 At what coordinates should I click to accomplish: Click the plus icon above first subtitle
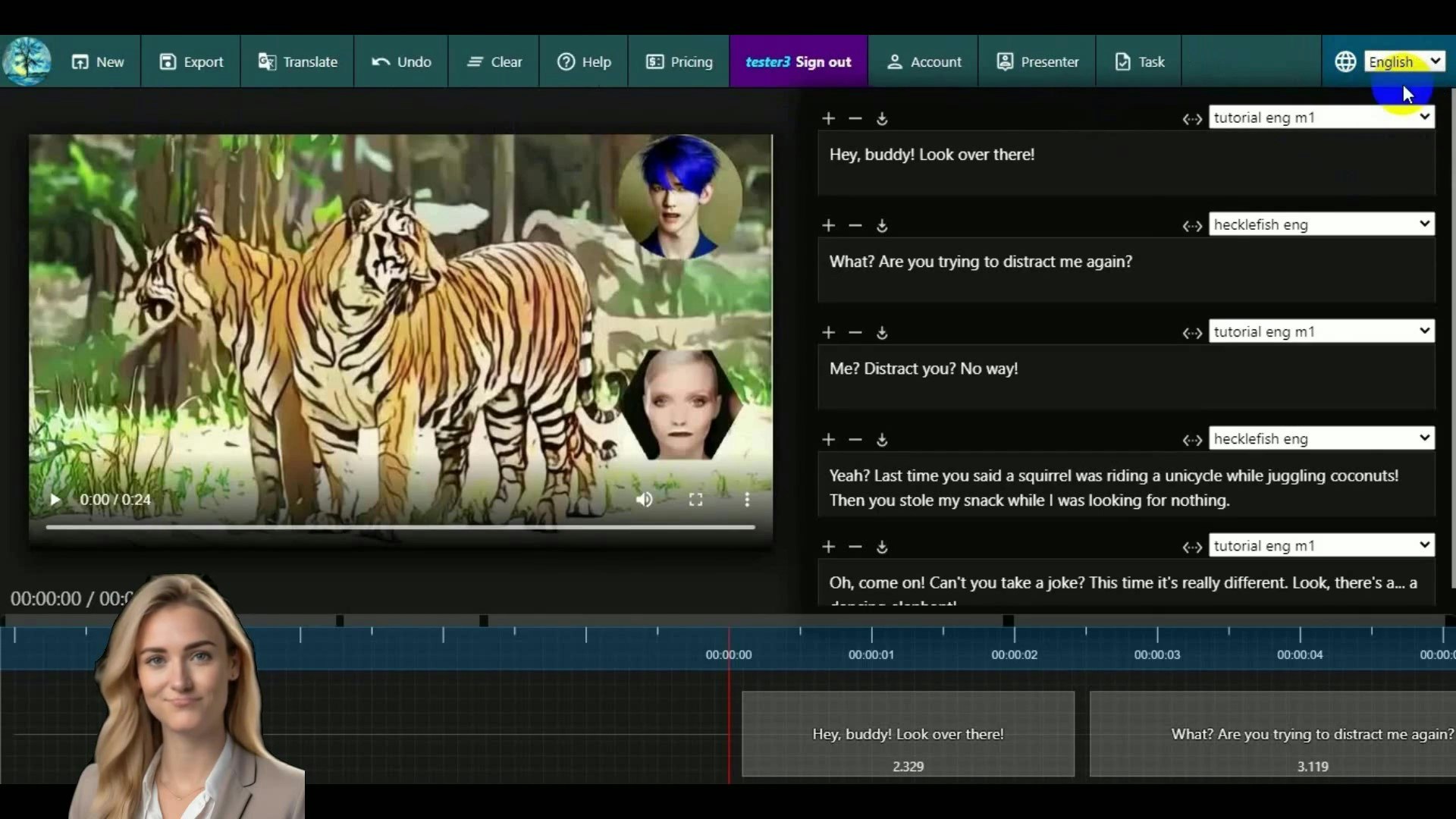coord(828,118)
